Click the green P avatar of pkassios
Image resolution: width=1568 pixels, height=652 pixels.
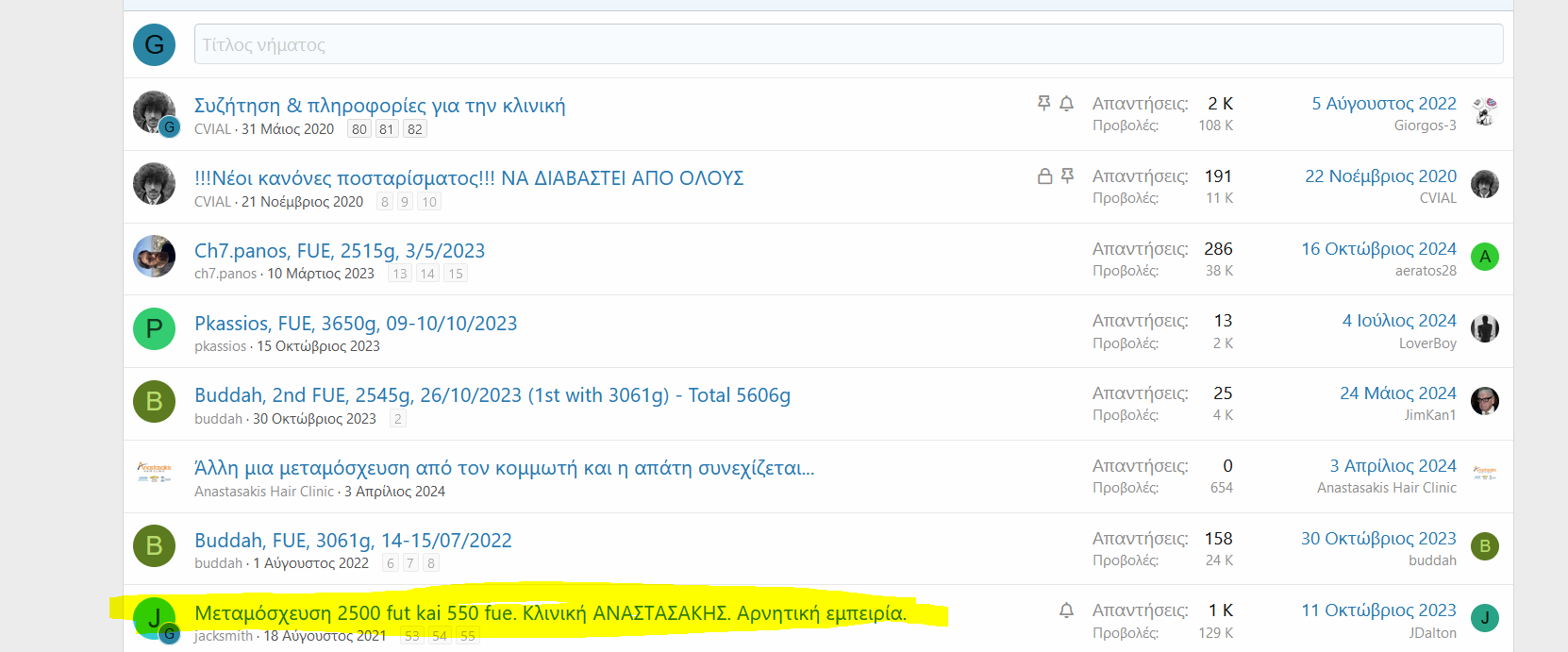point(154,328)
